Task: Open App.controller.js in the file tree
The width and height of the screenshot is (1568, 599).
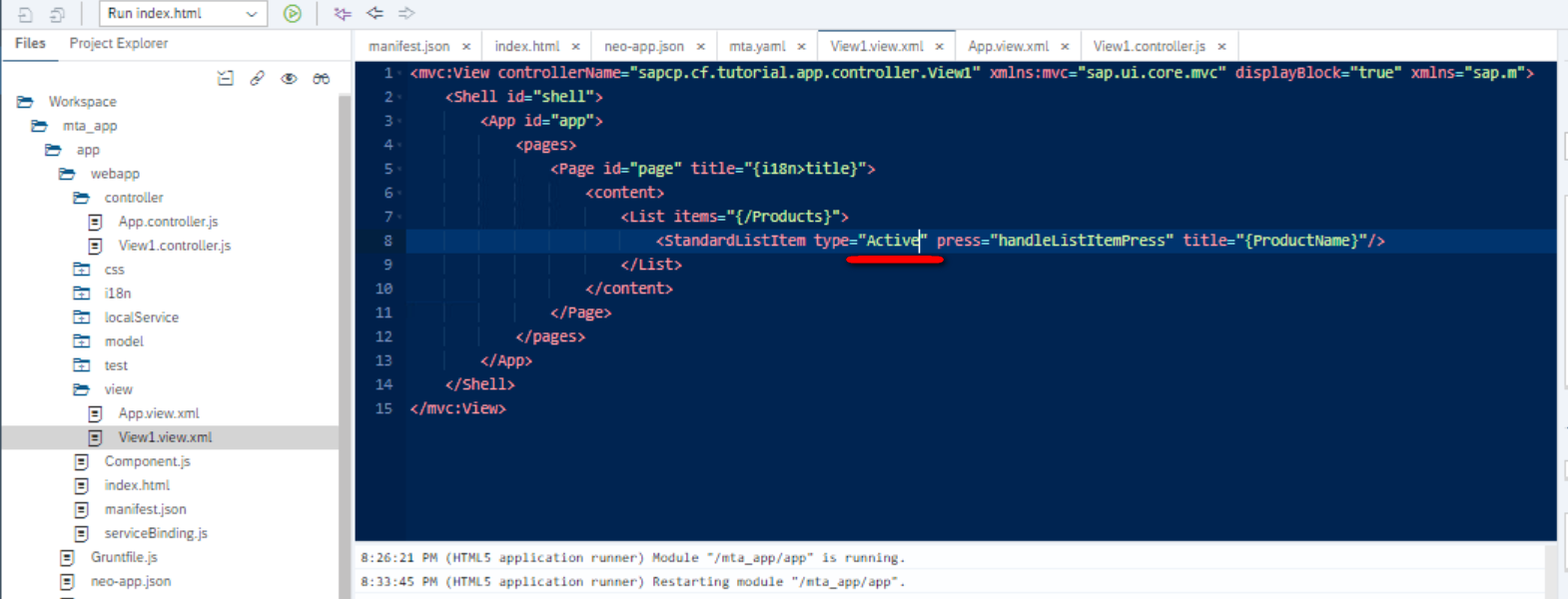Action: [x=168, y=222]
